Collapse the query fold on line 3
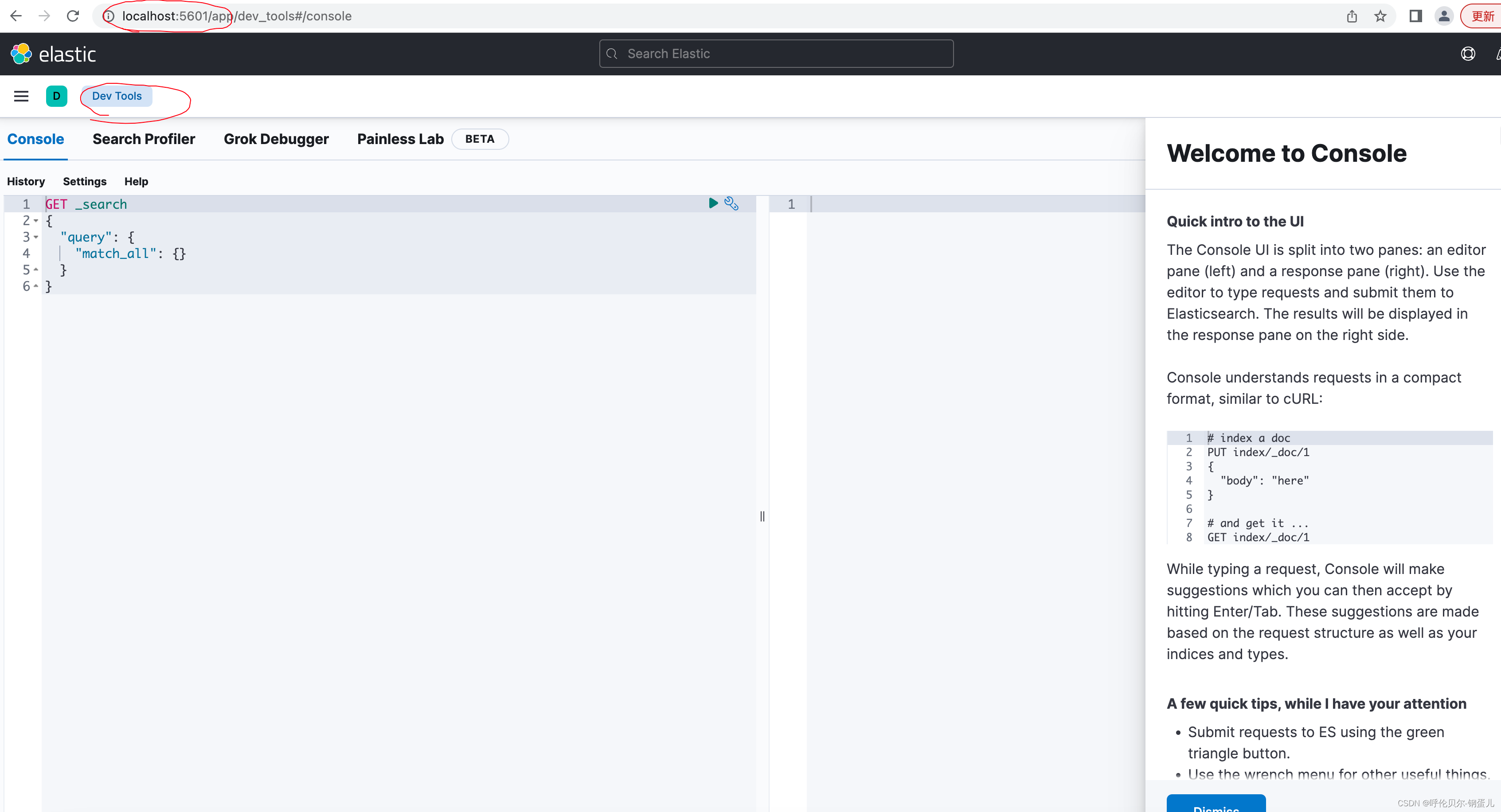The height and width of the screenshot is (812, 1501). pos(36,237)
